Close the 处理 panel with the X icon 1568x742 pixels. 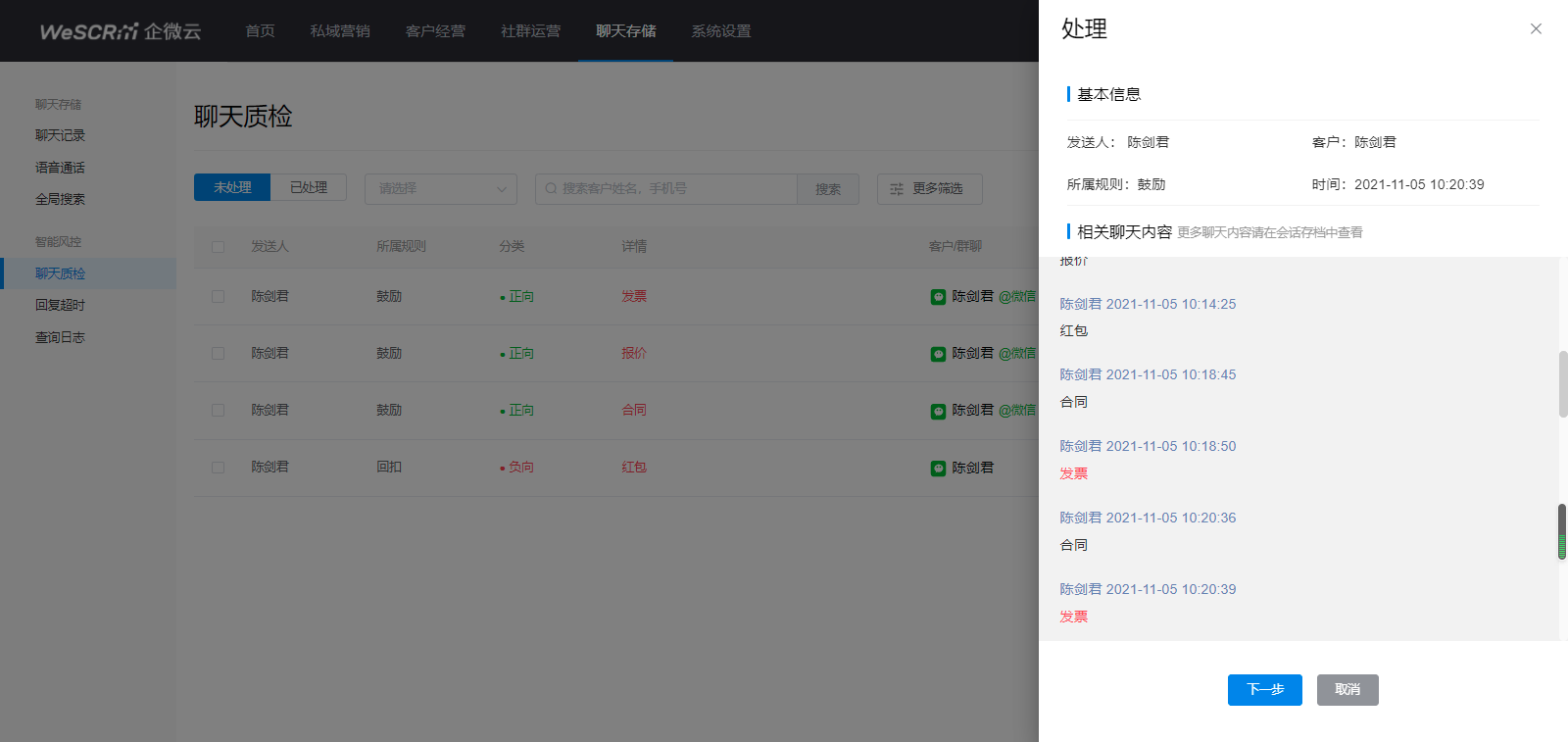click(1536, 29)
